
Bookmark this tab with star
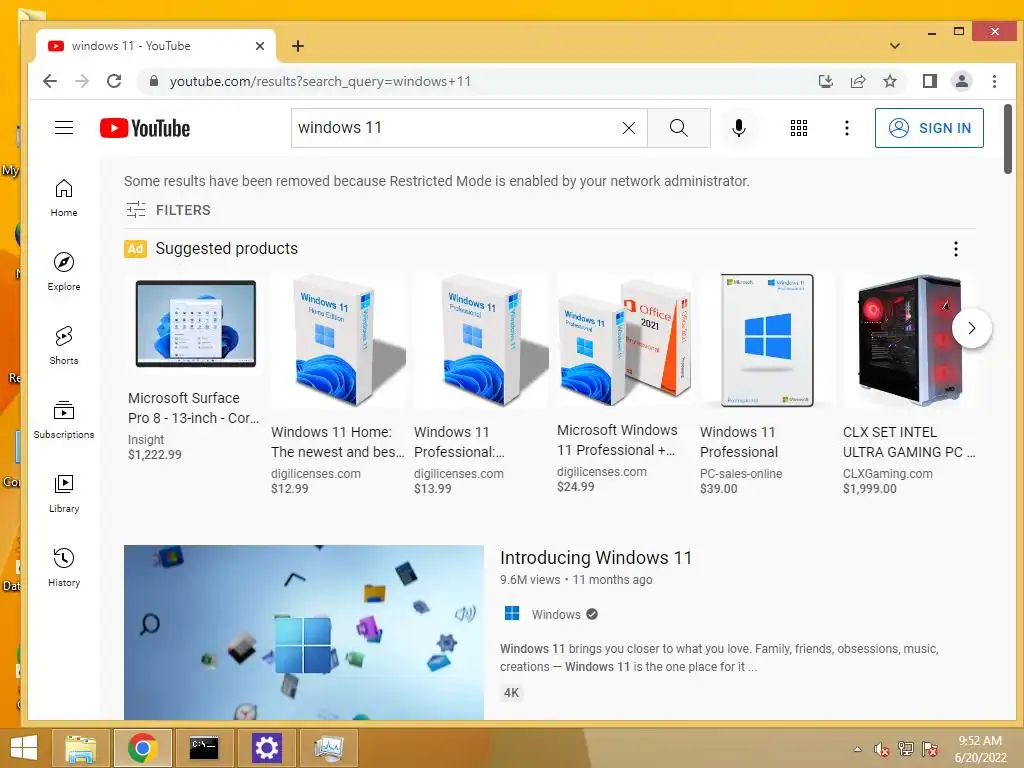889,81
